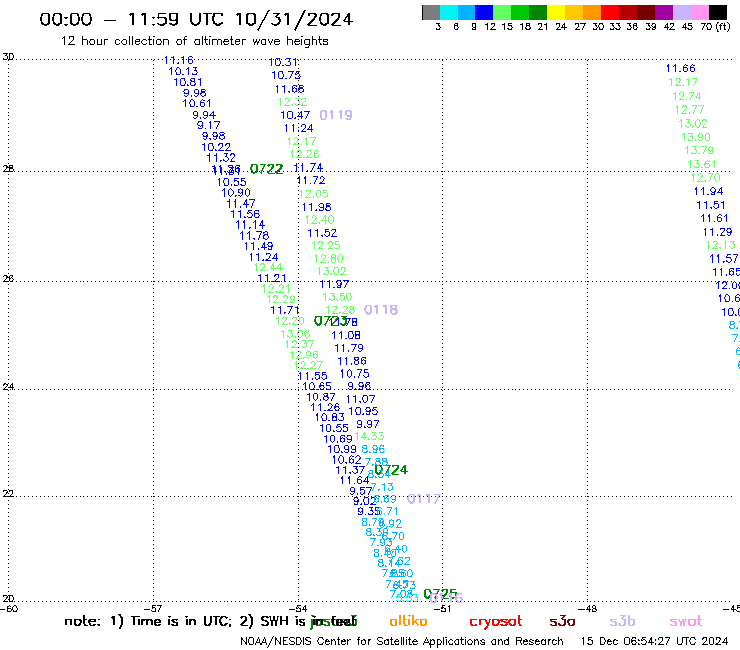
Task: Click the wave height value '10.31'
Action: tap(283, 62)
